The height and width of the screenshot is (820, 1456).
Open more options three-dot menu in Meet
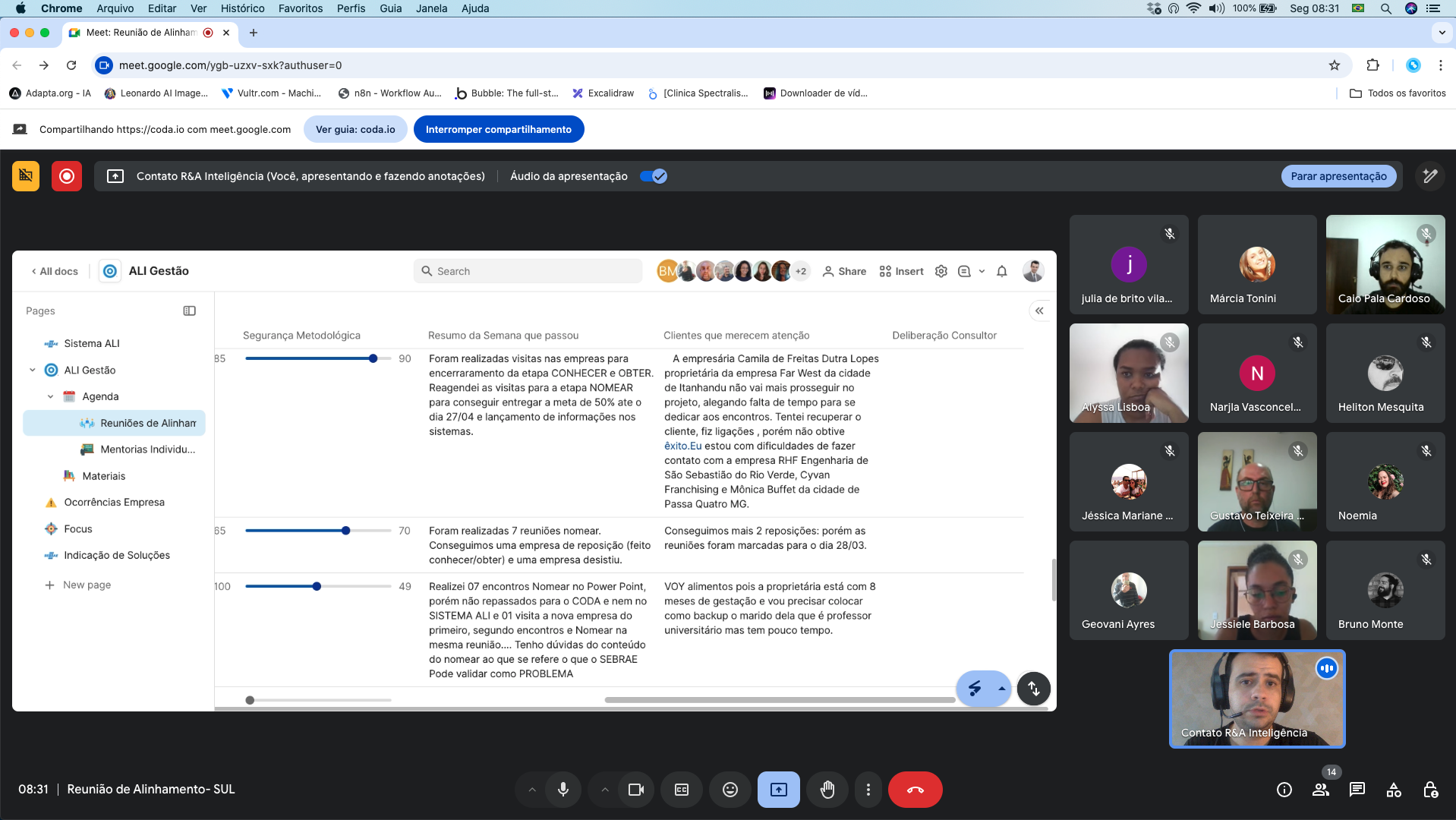(x=868, y=790)
